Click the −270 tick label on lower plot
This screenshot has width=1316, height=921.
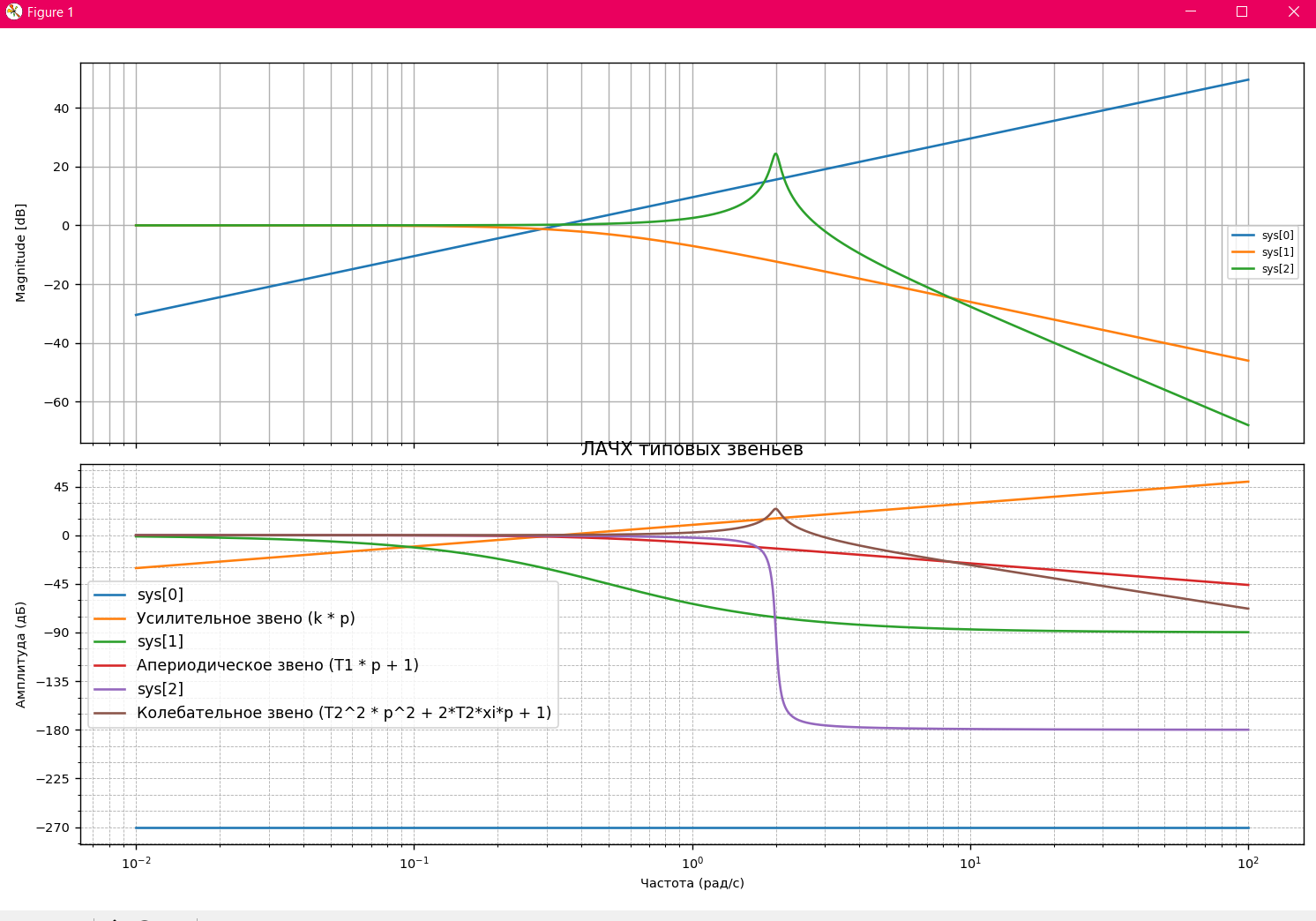point(52,827)
